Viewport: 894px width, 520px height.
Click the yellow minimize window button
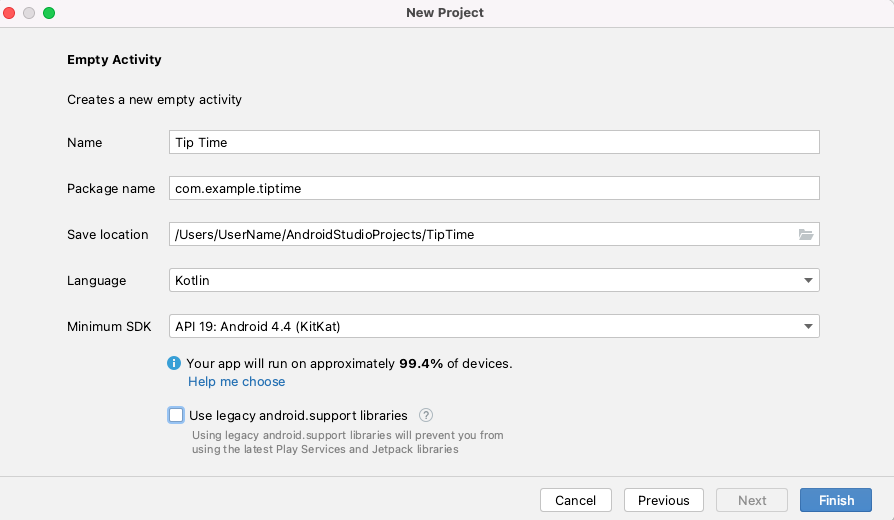click(29, 13)
